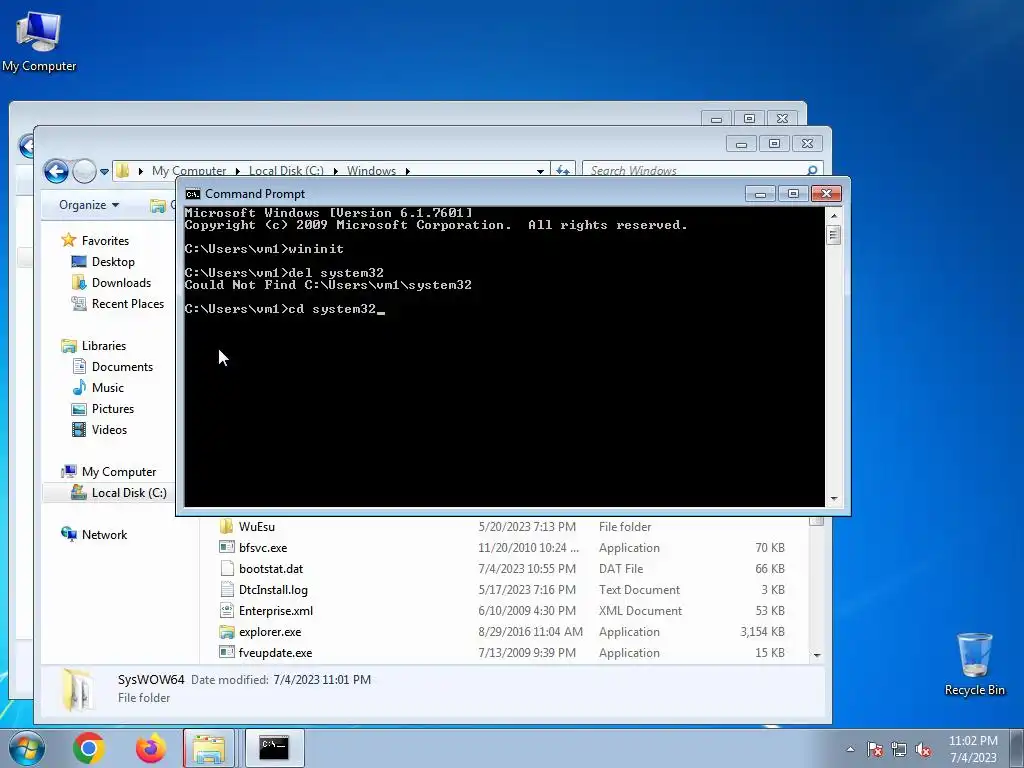Click the Search Windows field
Viewport: 1024px width, 768px height.
click(692, 170)
